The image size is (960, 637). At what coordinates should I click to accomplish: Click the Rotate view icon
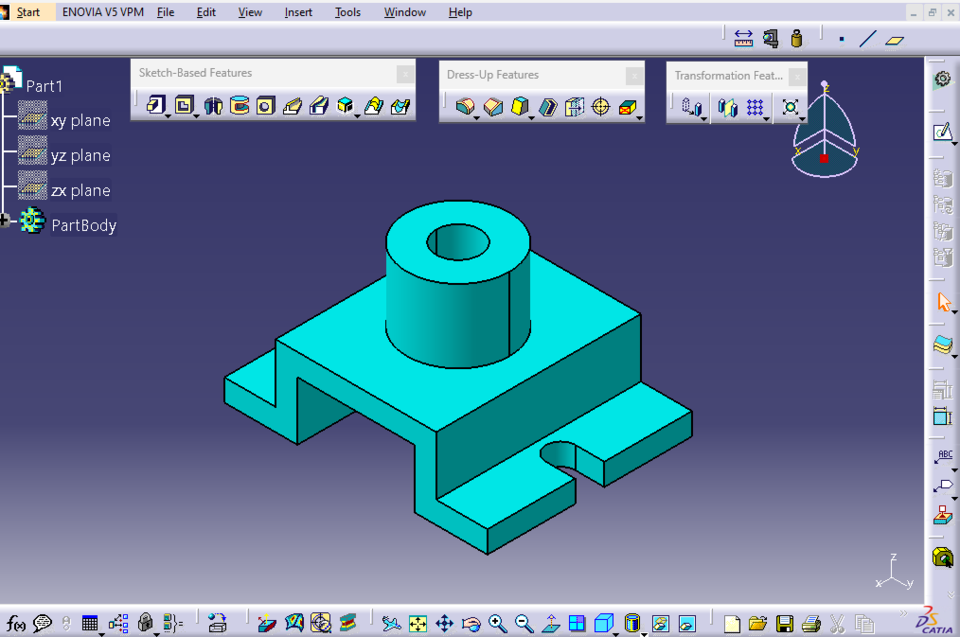[x=470, y=624]
